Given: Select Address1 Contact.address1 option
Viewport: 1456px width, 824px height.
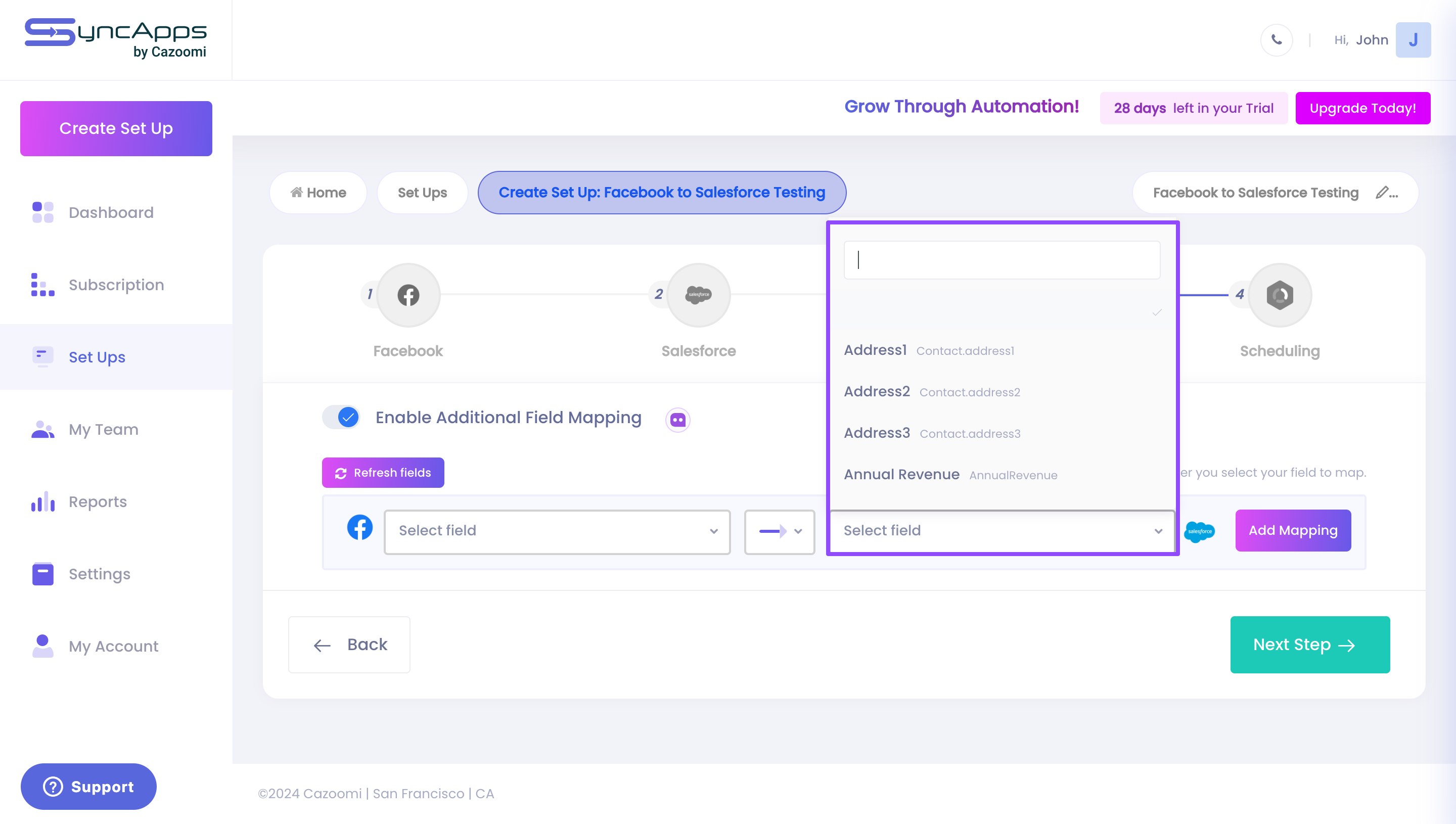Looking at the screenshot, I should [1002, 350].
